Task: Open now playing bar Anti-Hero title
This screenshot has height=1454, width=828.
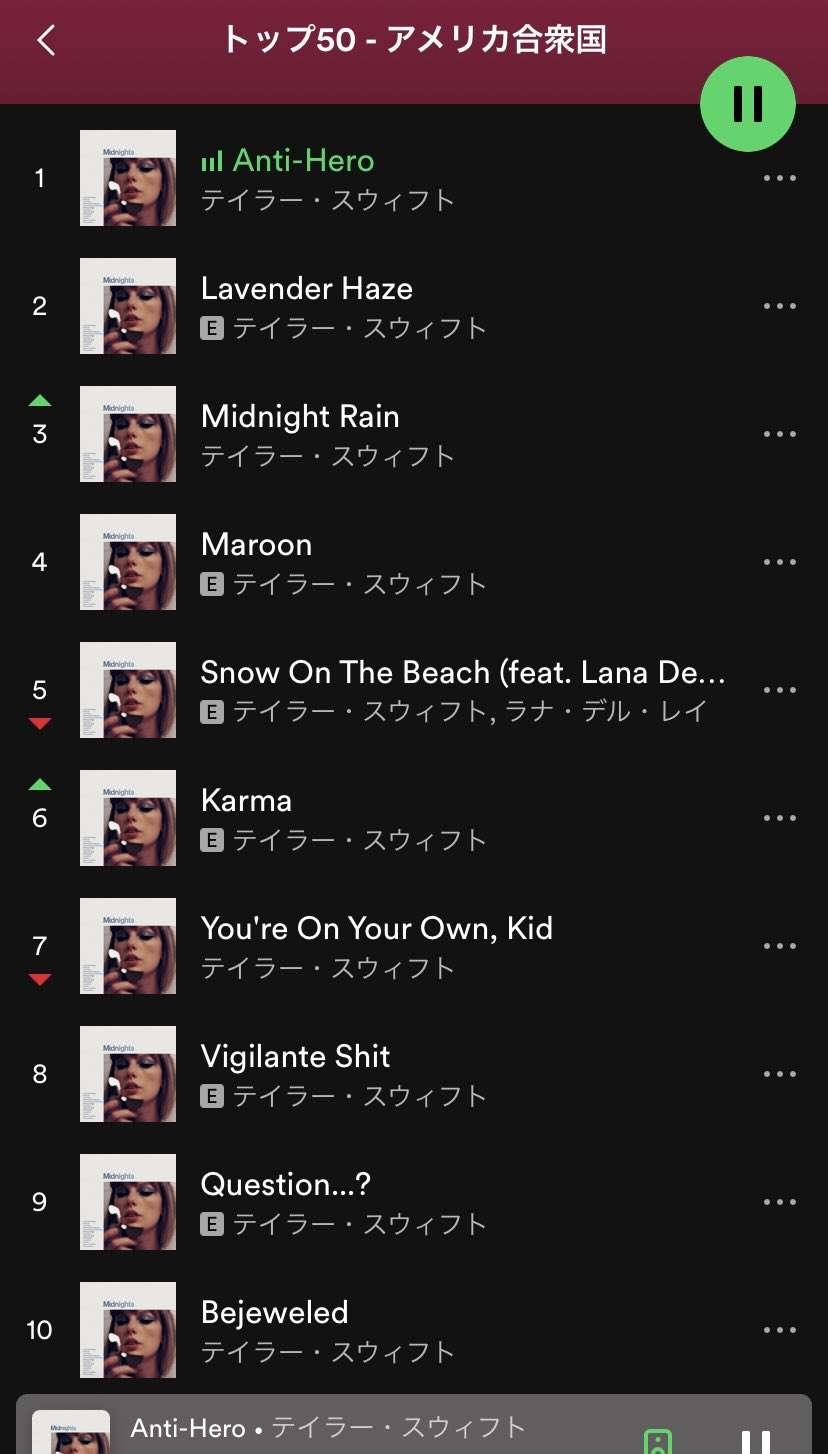Action: tap(188, 1428)
